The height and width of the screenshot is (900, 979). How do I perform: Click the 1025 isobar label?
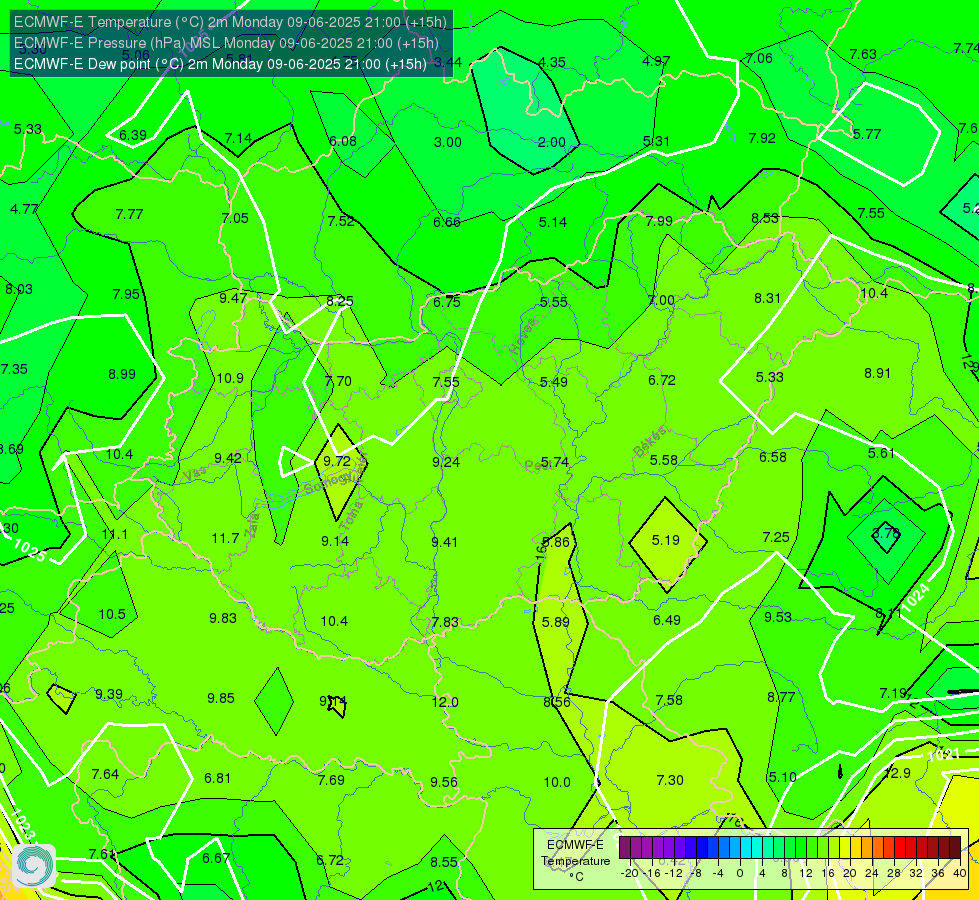(x=29, y=550)
